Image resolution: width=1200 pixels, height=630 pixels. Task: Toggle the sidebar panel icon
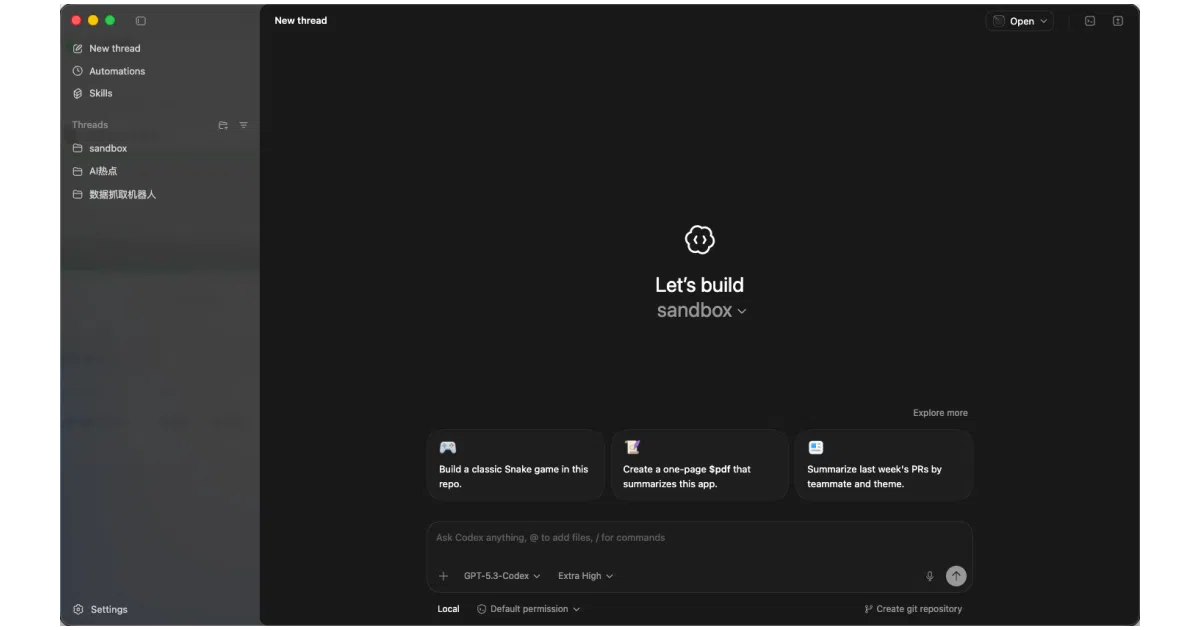[141, 21]
